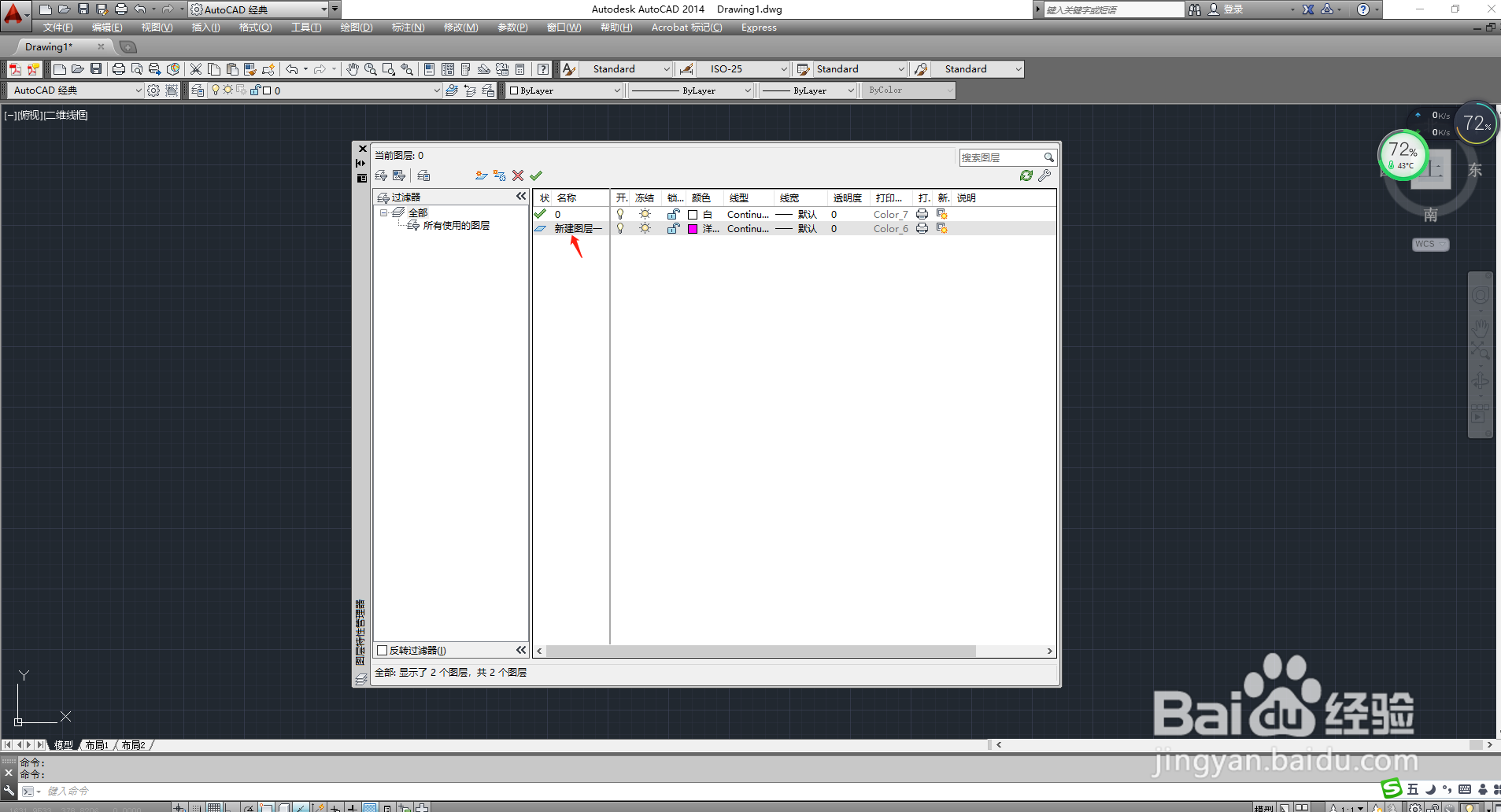Refresh the layer list

tap(1026, 175)
